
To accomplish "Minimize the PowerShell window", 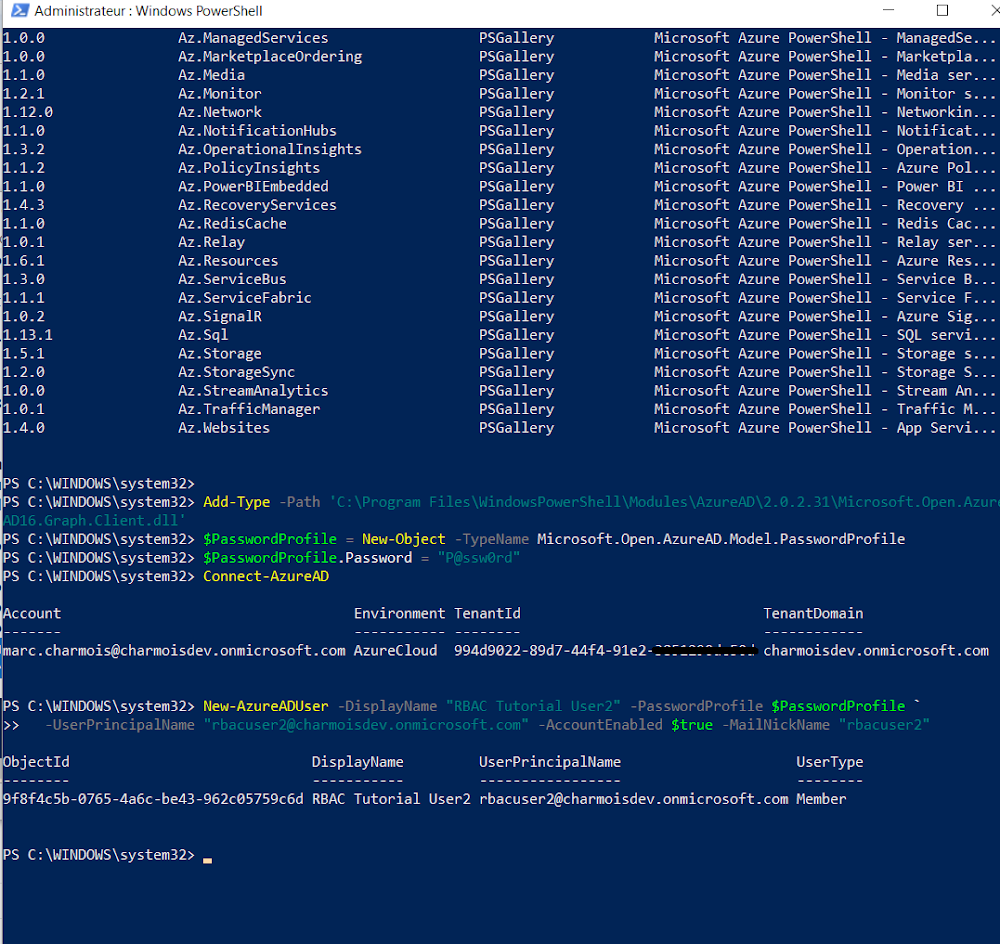I will [888, 9].
